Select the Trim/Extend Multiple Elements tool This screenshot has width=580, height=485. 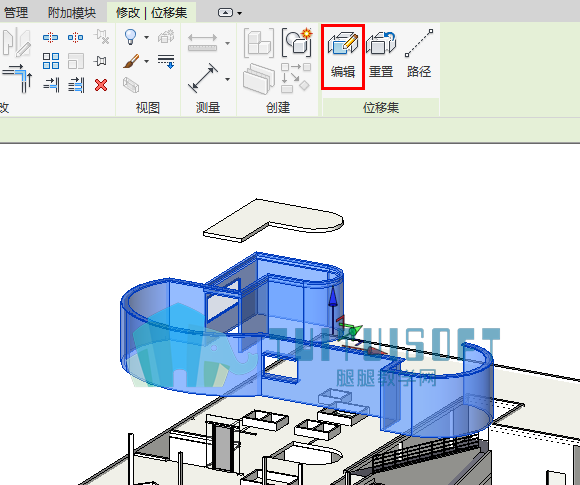coord(76,85)
